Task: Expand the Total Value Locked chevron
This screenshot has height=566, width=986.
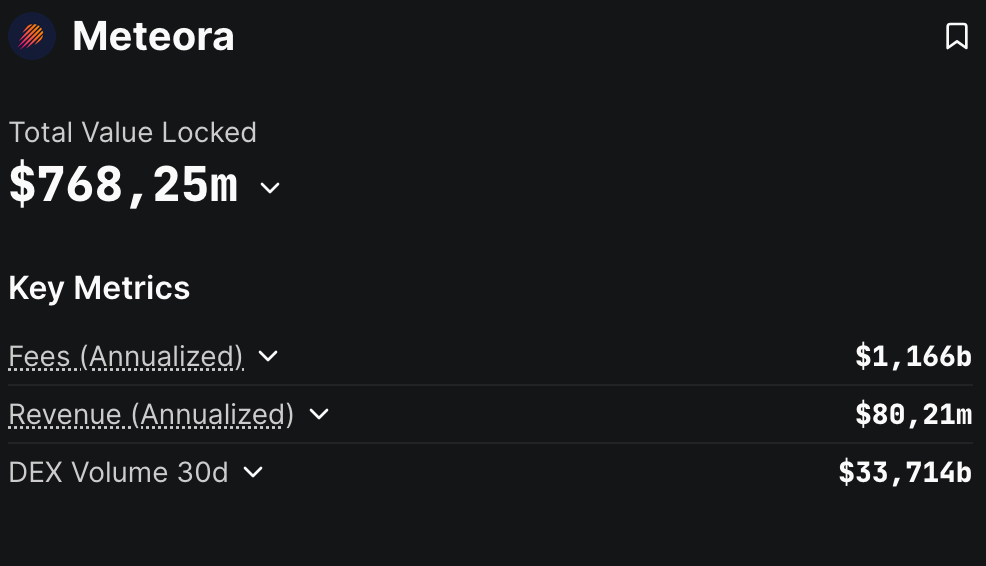Action: pyautogui.click(x=270, y=187)
